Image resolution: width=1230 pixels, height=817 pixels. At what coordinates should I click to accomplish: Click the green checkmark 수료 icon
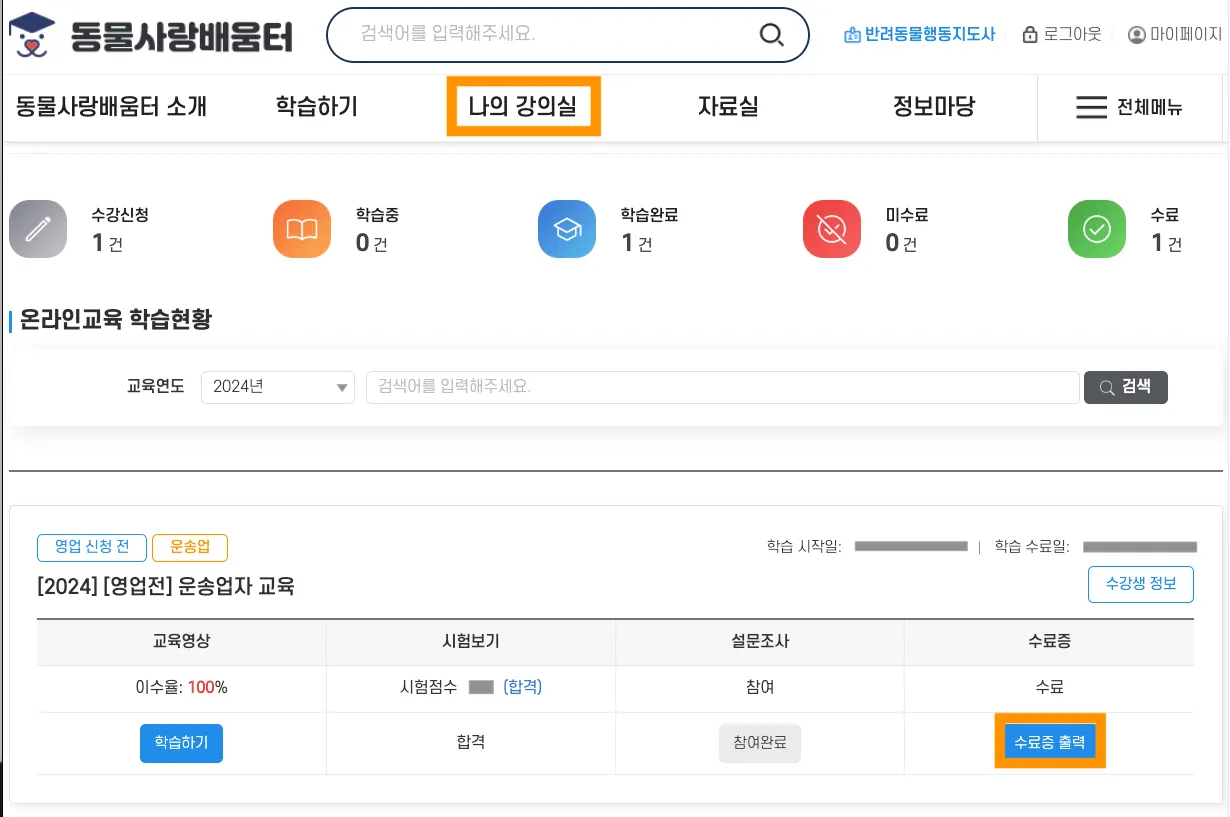1097,229
